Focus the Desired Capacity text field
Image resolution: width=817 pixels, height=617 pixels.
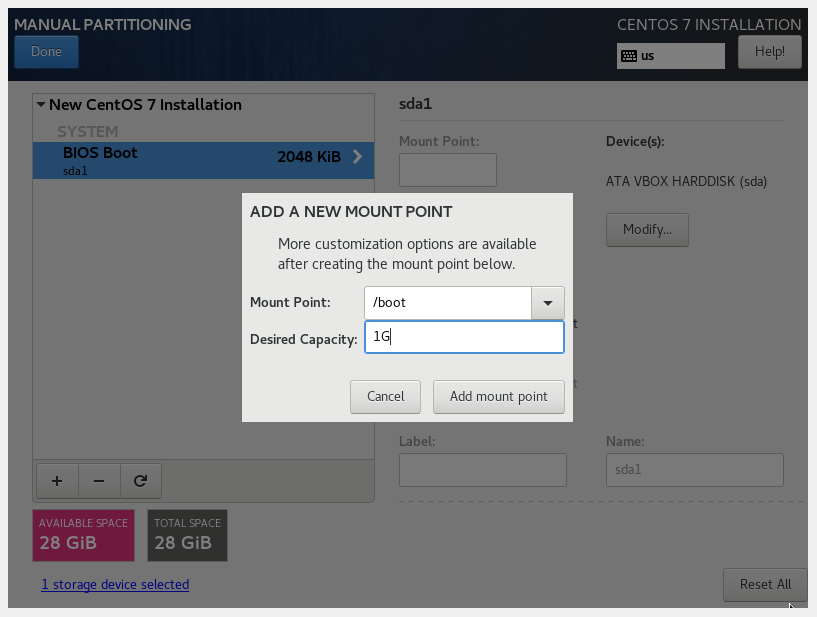[463, 337]
